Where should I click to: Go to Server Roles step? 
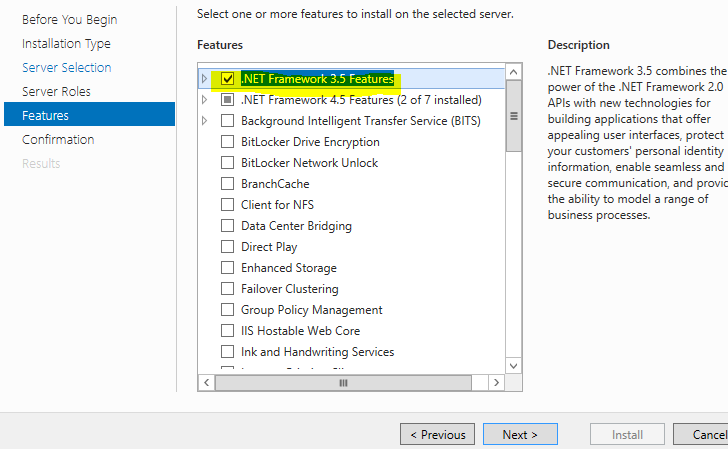[56, 91]
